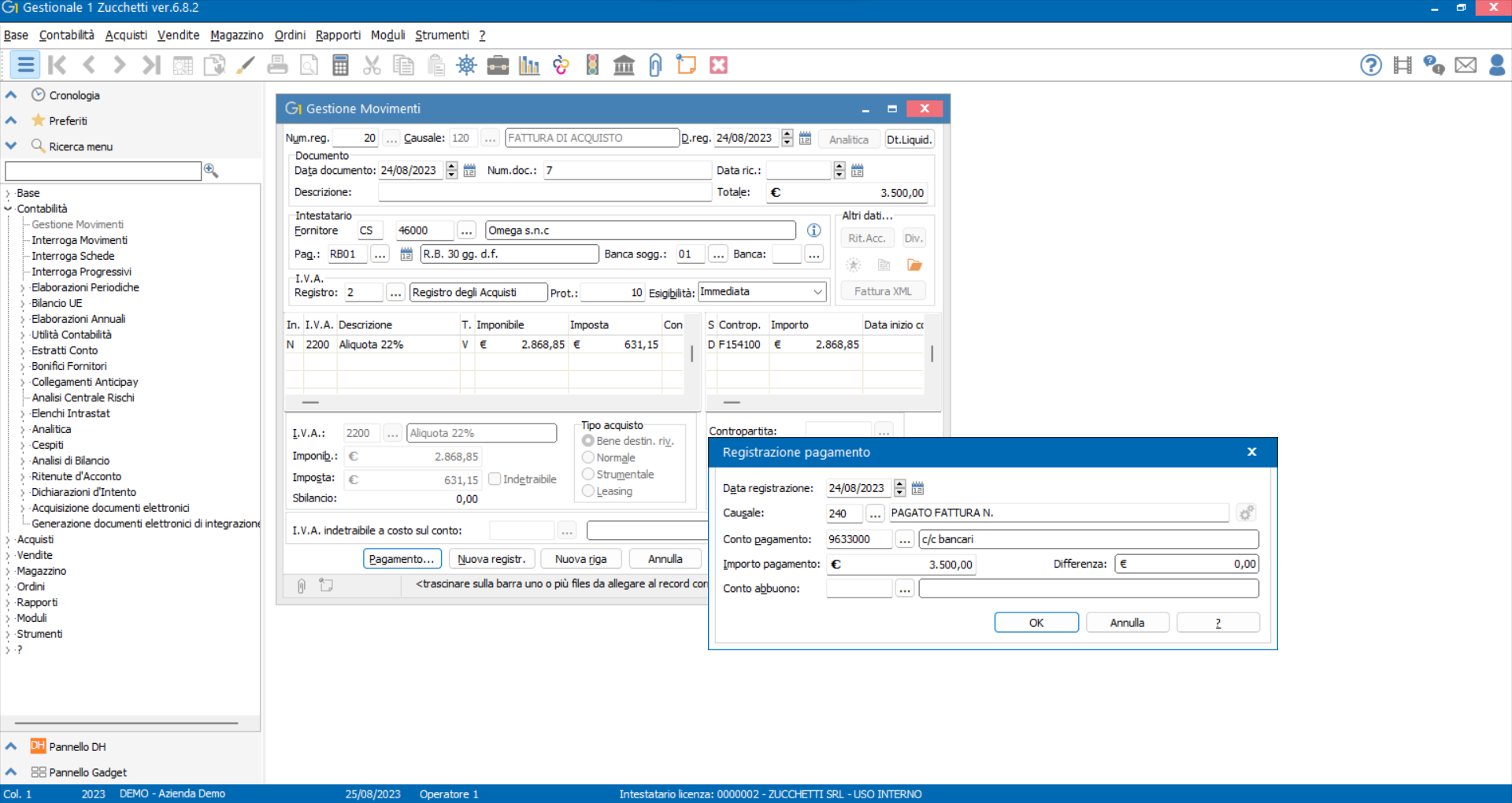1512x803 pixels.
Task: Select the Normale purchase type option
Action: tap(587, 457)
